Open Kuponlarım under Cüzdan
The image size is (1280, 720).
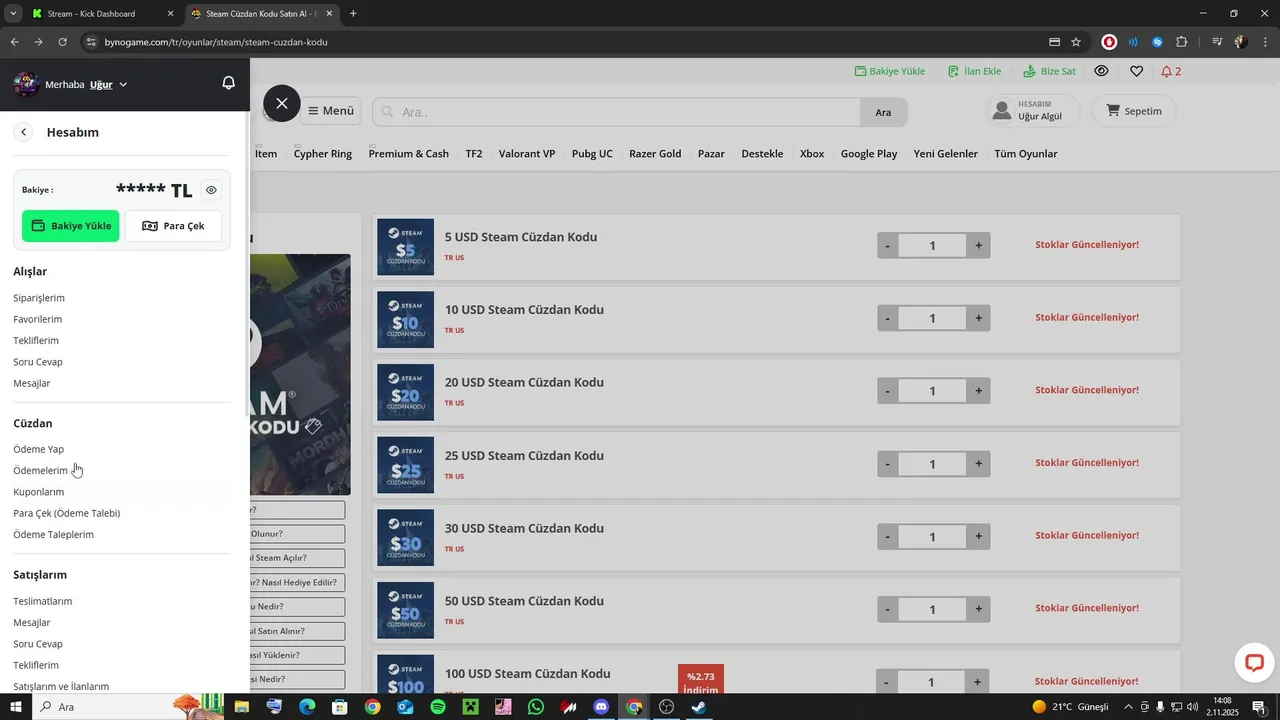pyautogui.click(x=39, y=492)
